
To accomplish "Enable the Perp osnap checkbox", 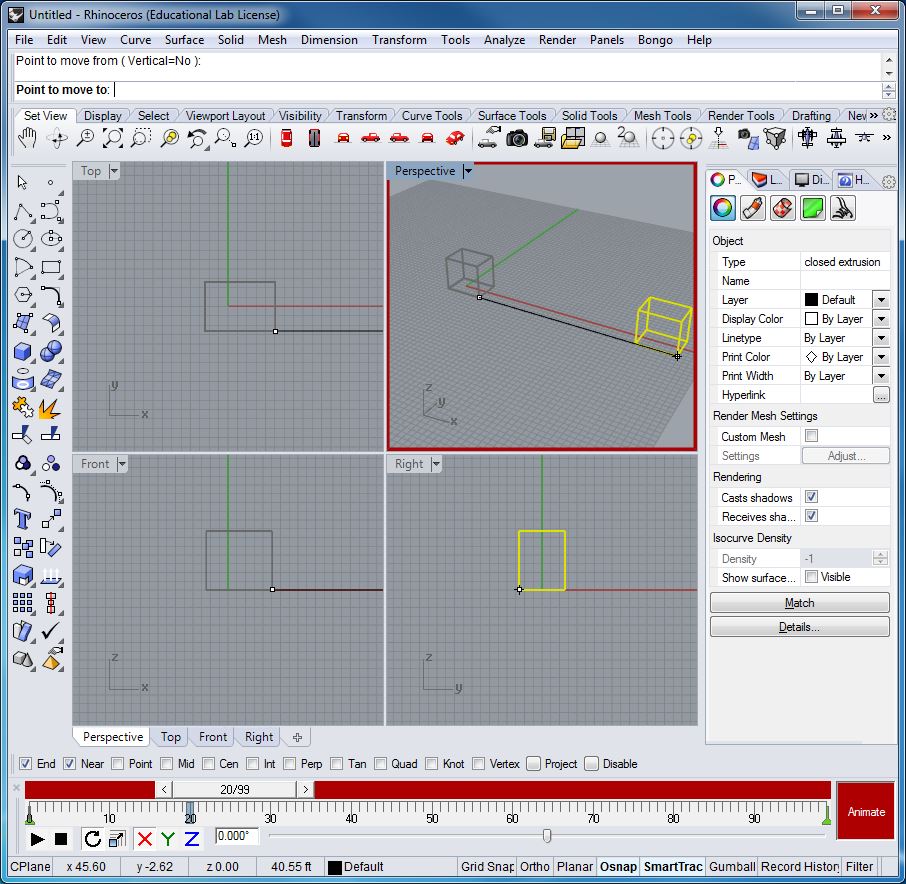I will point(289,764).
